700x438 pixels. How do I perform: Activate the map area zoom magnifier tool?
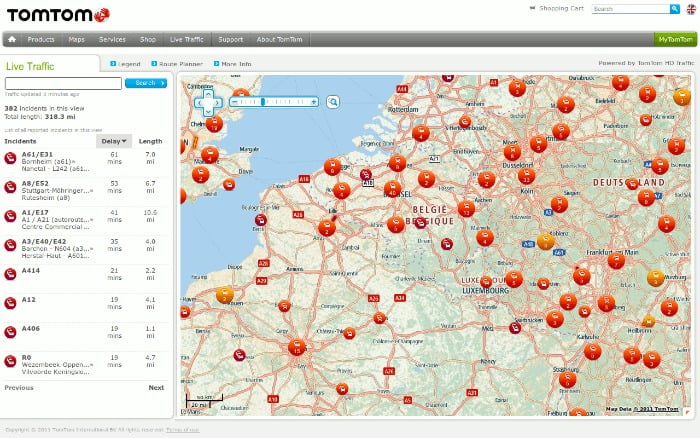[333, 102]
